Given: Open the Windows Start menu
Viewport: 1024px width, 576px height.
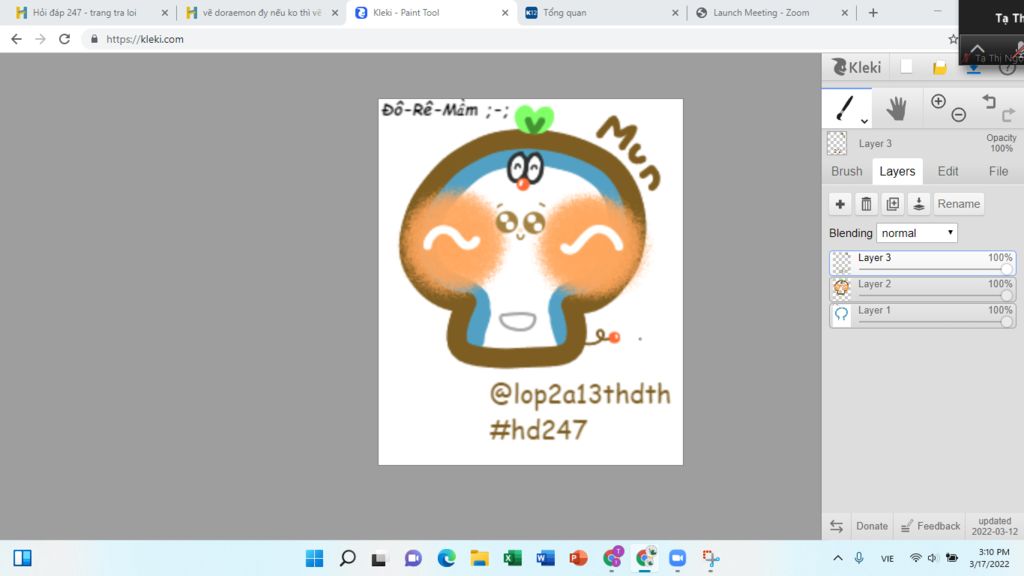Looking at the screenshot, I should 314,558.
